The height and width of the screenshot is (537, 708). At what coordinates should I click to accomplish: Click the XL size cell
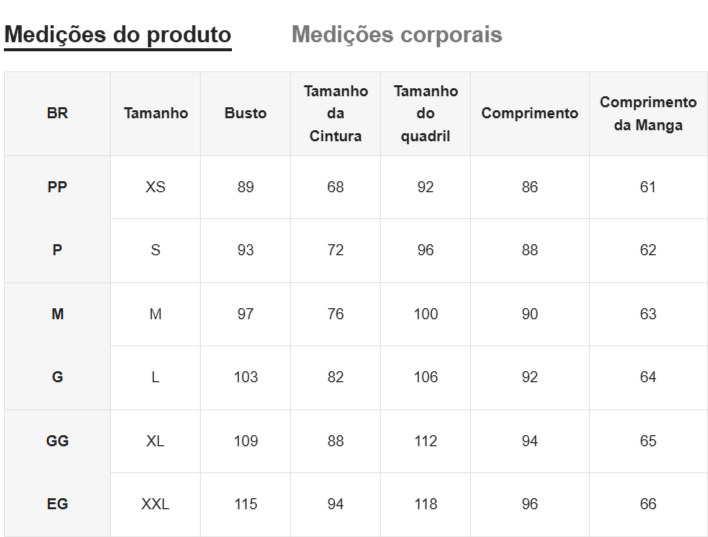click(155, 441)
